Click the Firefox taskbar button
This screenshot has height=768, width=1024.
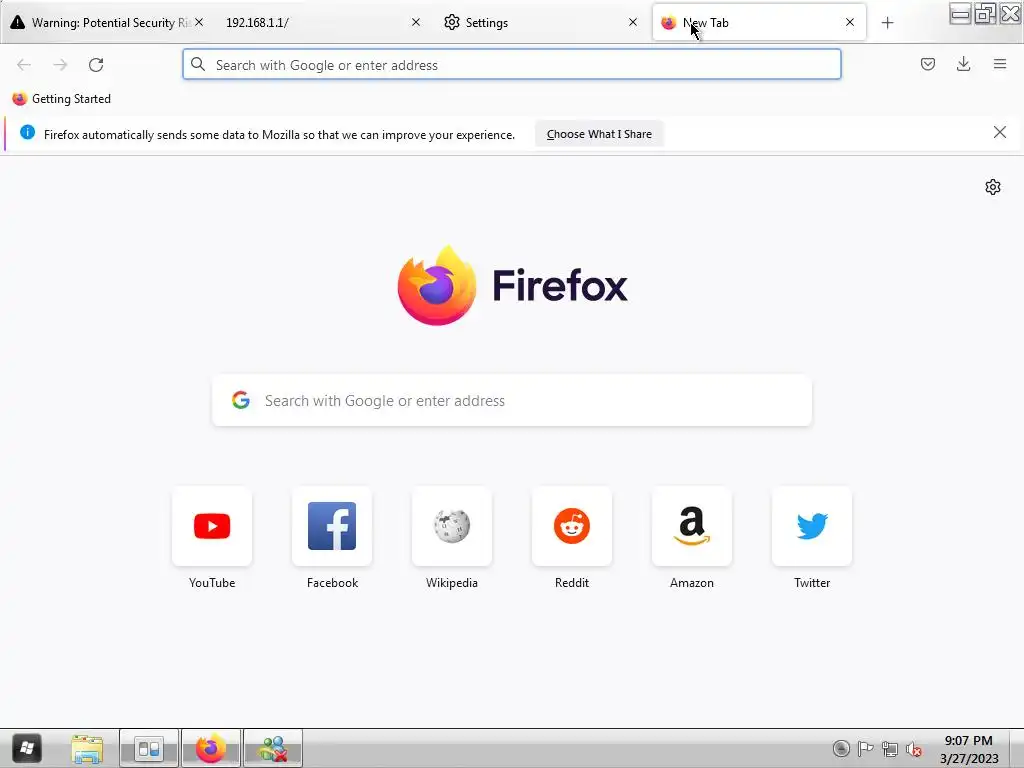(210, 748)
